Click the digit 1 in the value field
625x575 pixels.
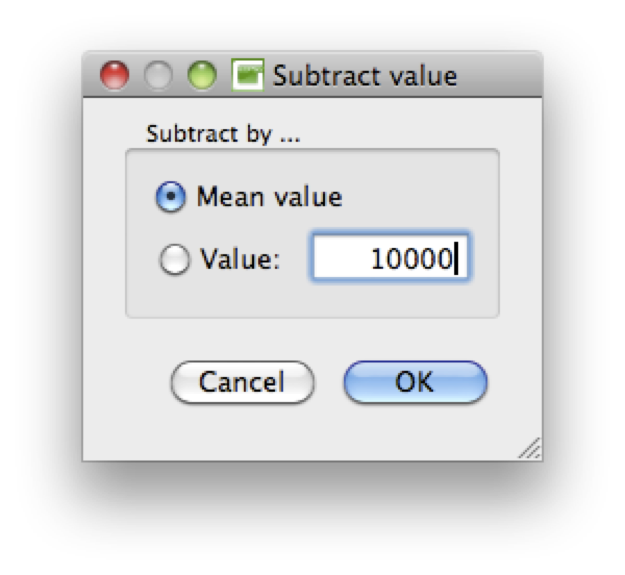coord(377,259)
